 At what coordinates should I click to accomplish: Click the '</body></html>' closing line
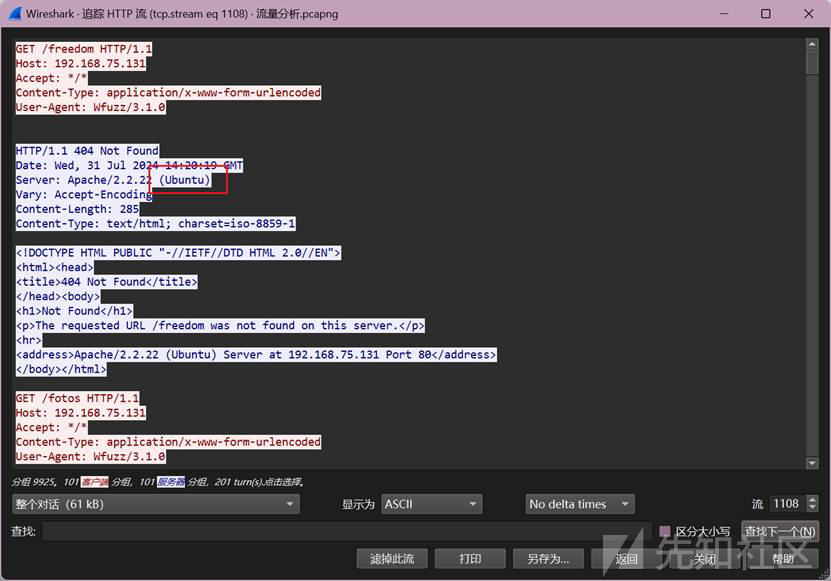(x=61, y=369)
